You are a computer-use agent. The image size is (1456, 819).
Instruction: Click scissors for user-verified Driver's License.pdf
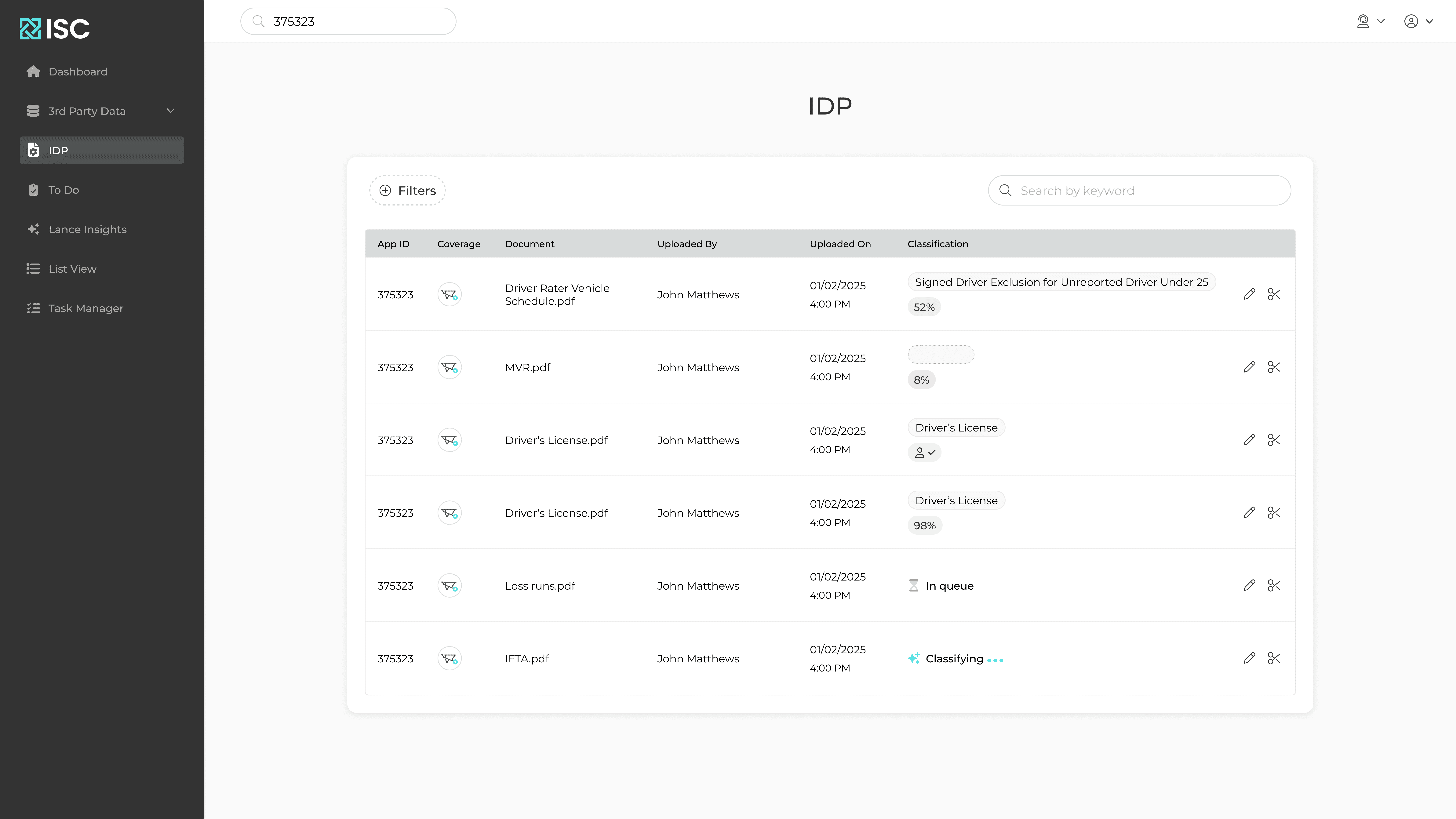[1274, 440]
